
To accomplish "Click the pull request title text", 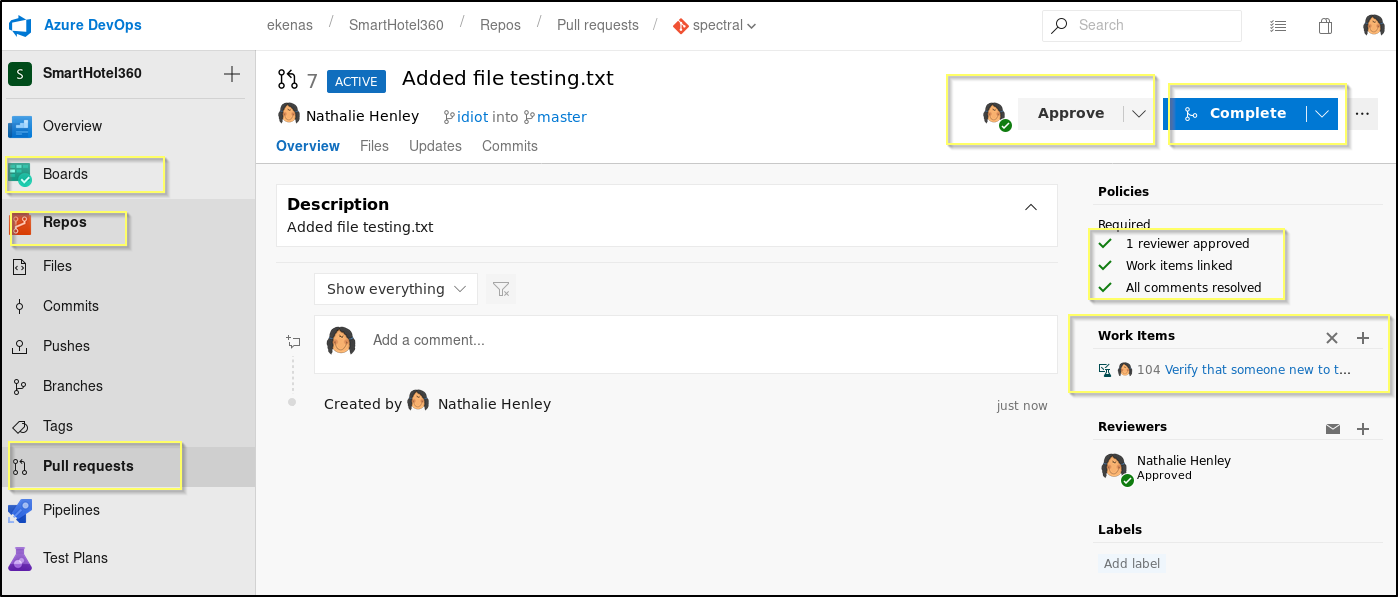I will coord(508,78).
